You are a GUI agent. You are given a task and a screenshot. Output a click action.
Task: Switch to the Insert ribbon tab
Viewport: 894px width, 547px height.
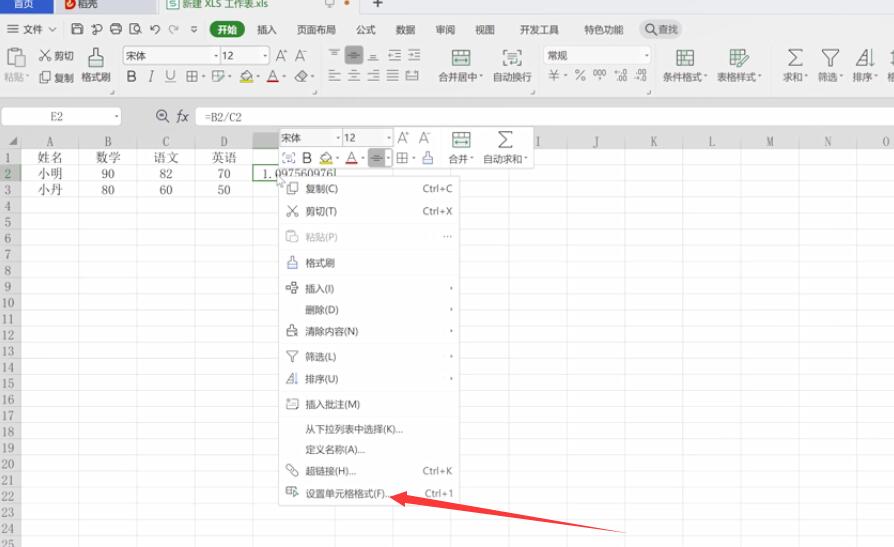tap(266, 30)
